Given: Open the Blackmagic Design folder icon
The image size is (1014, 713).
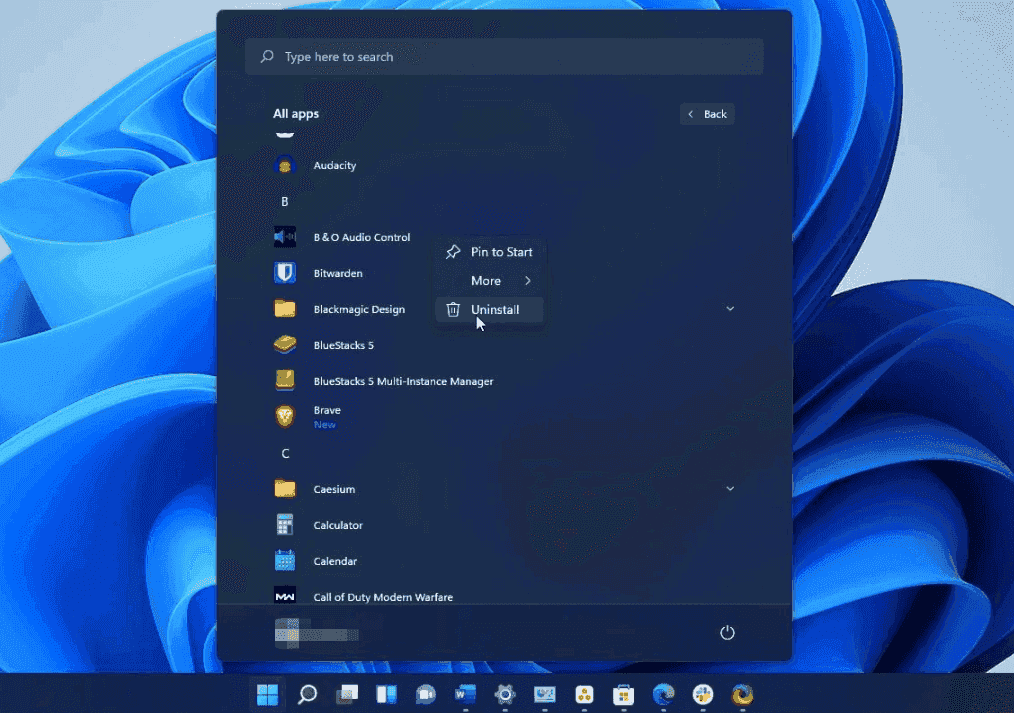Looking at the screenshot, I should [x=285, y=309].
